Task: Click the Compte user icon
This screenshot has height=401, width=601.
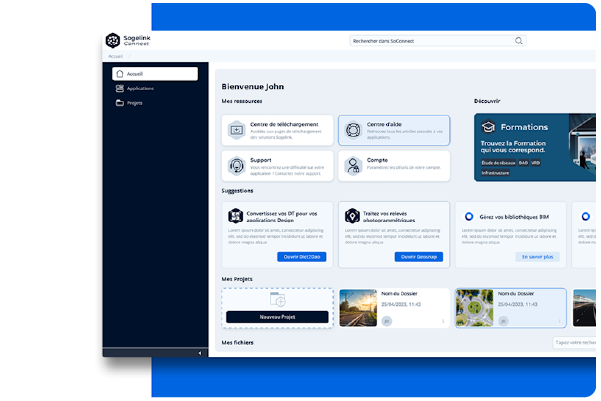Action: click(x=352, y=166)
